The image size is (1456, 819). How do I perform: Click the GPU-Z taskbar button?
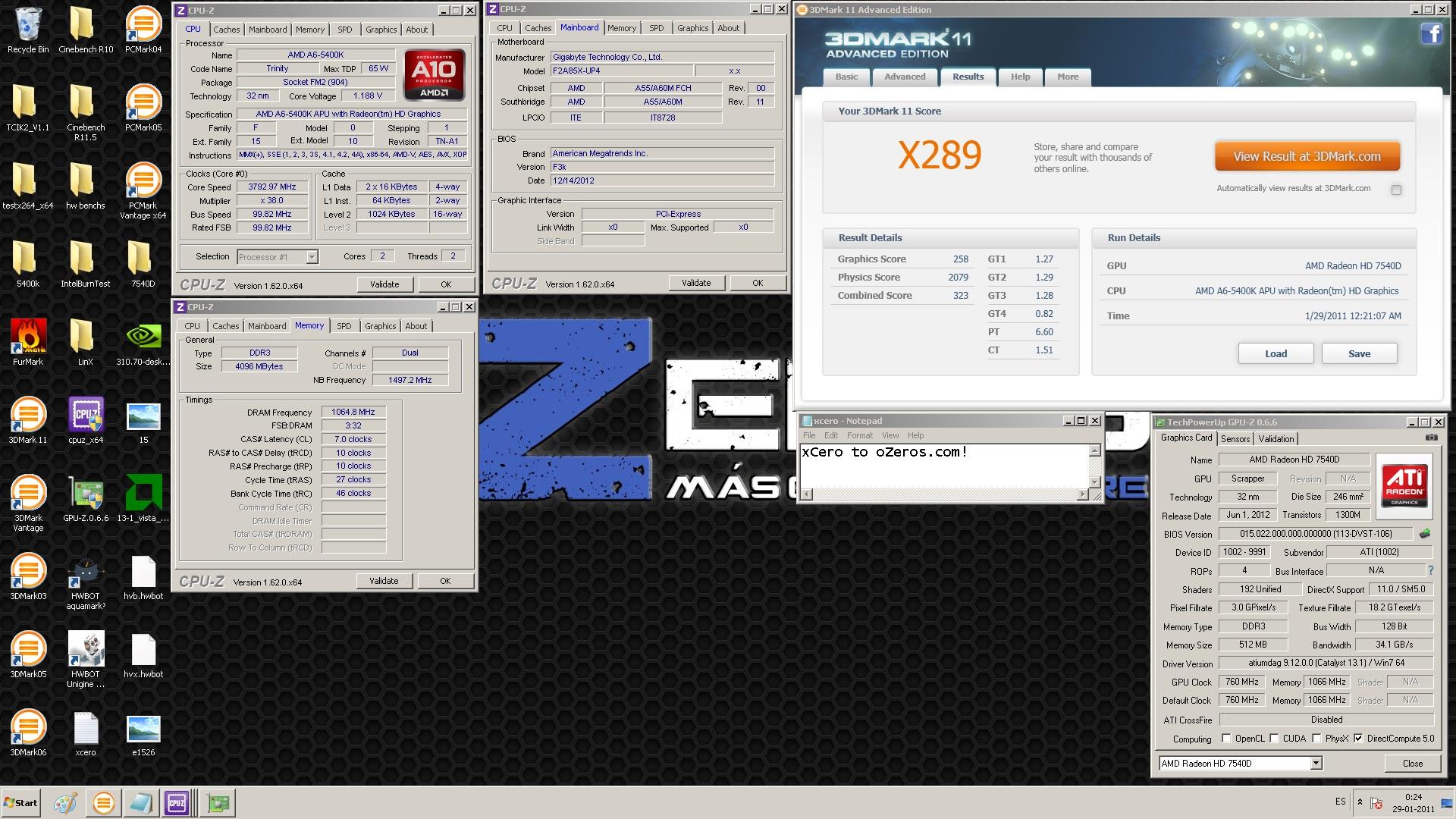coord(218,802)
